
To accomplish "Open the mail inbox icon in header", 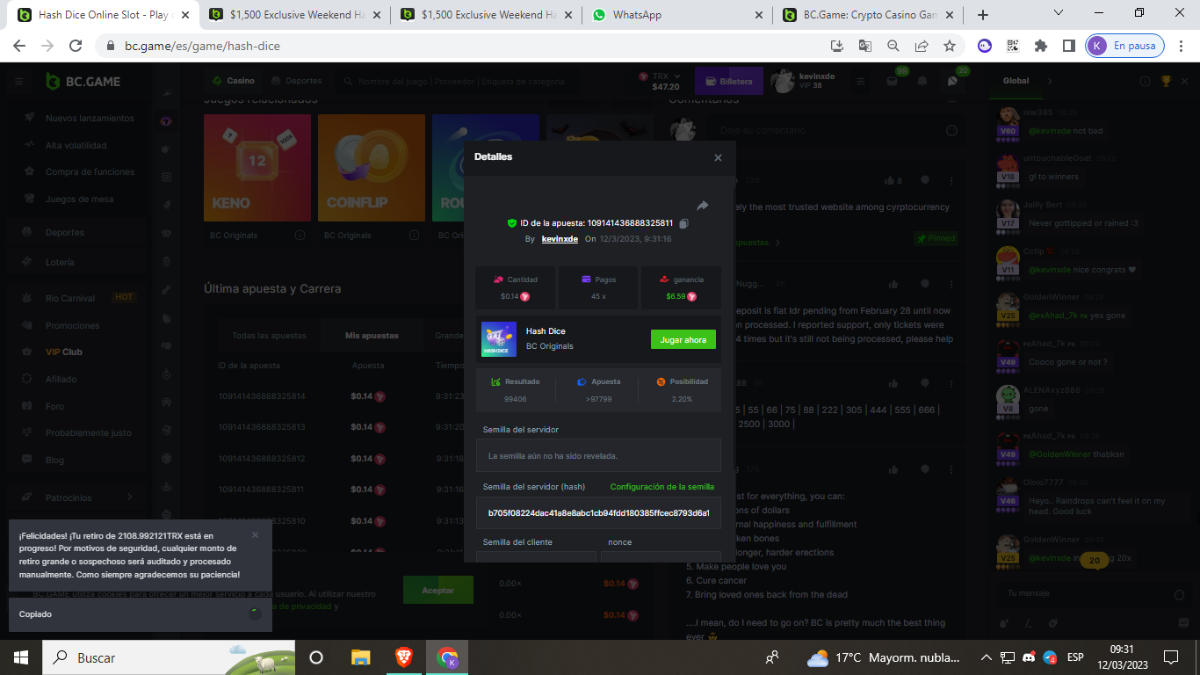I will pyautogui.click(x=893, y=81).
